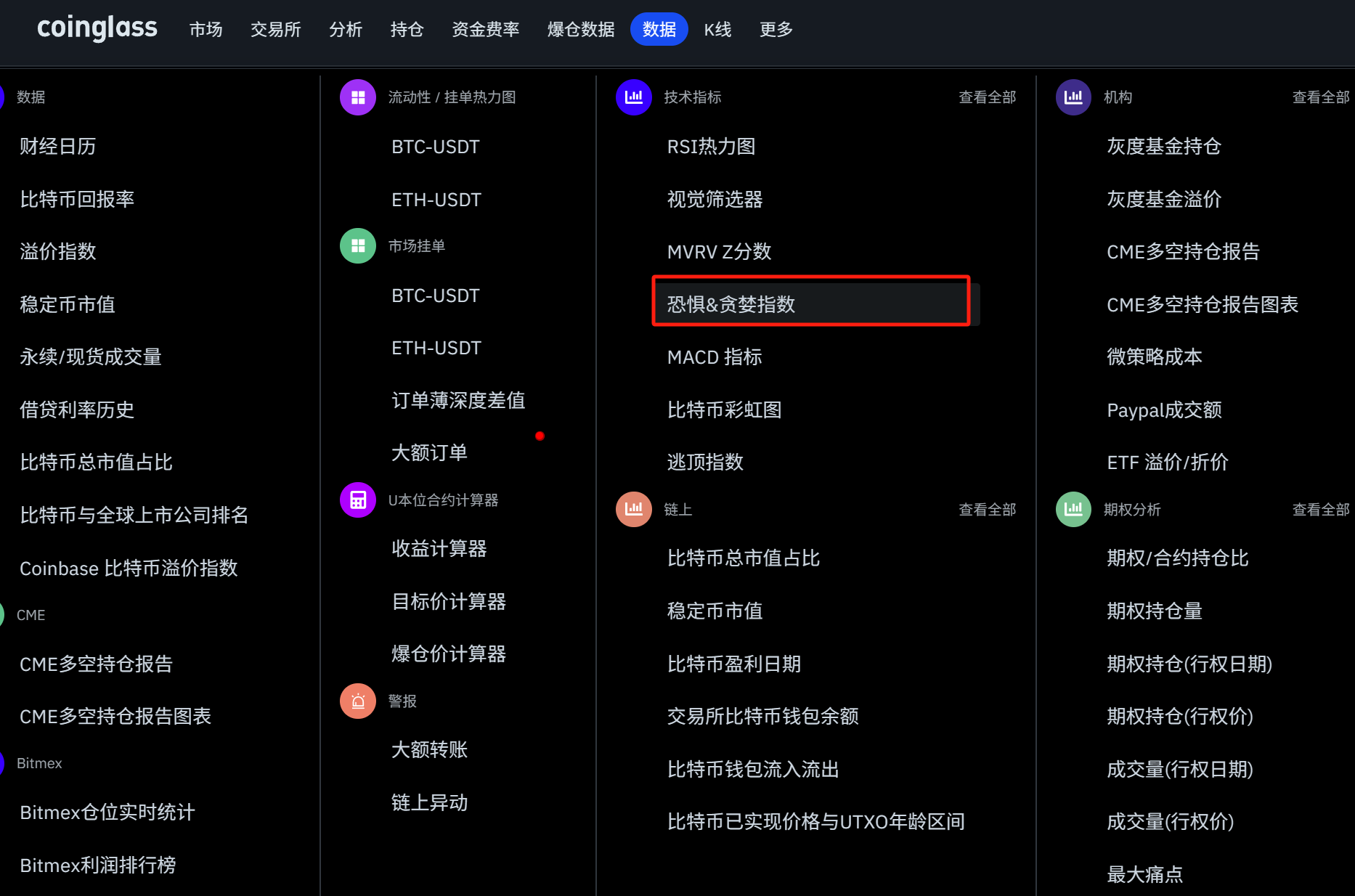Open Bitmex利润排行榜

(x=98, y=866)
